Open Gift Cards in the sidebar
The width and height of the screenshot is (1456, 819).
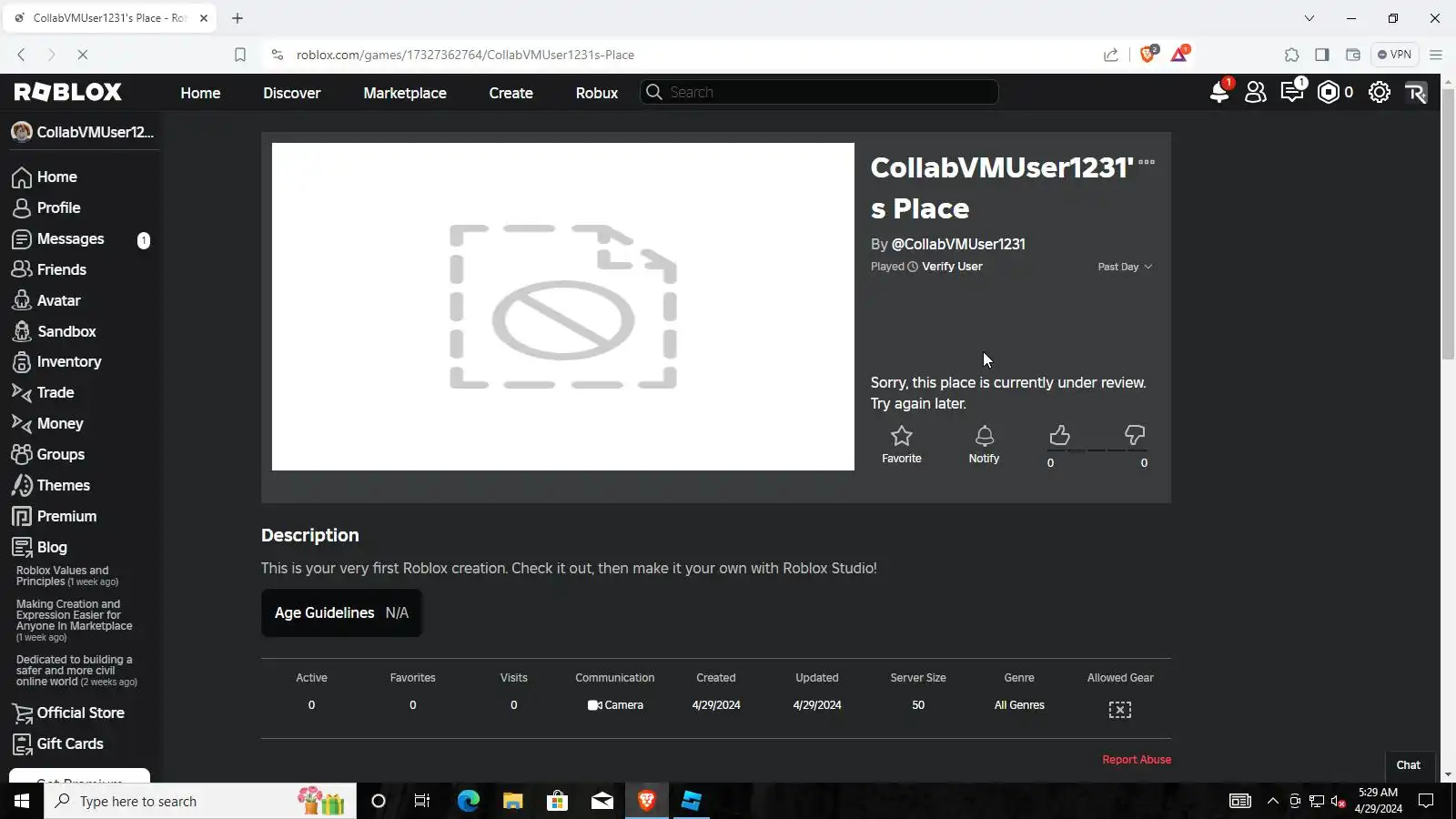tap(70, 743)
